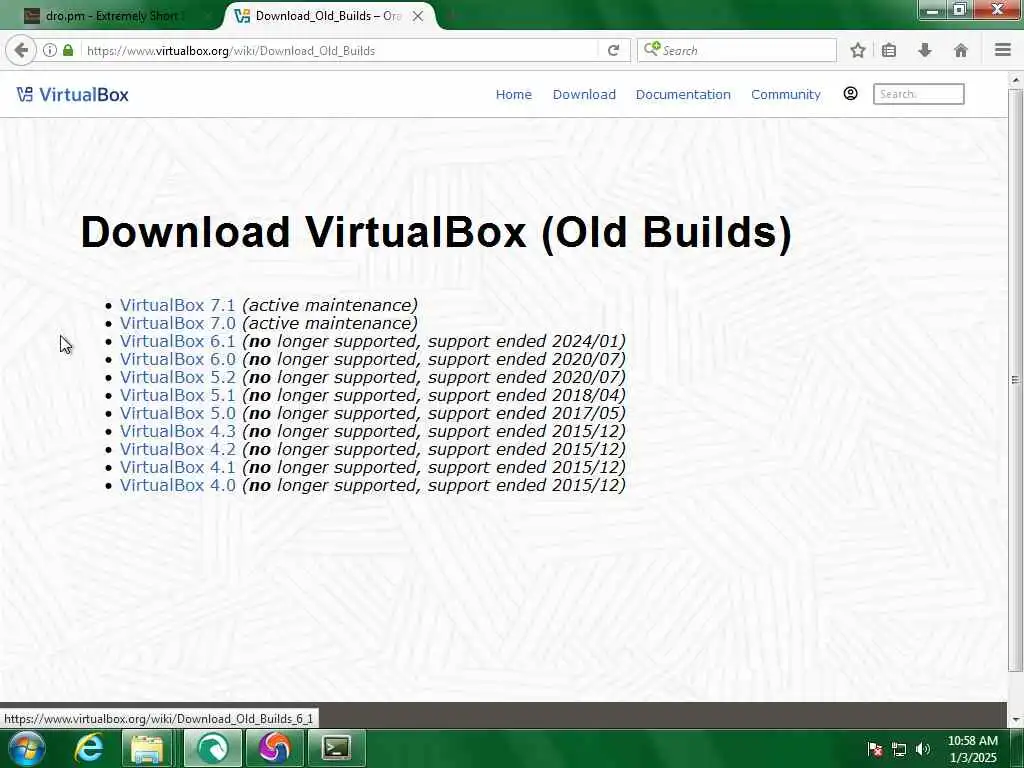Focus the VirtualBox site search box

(x=918, y=94)
